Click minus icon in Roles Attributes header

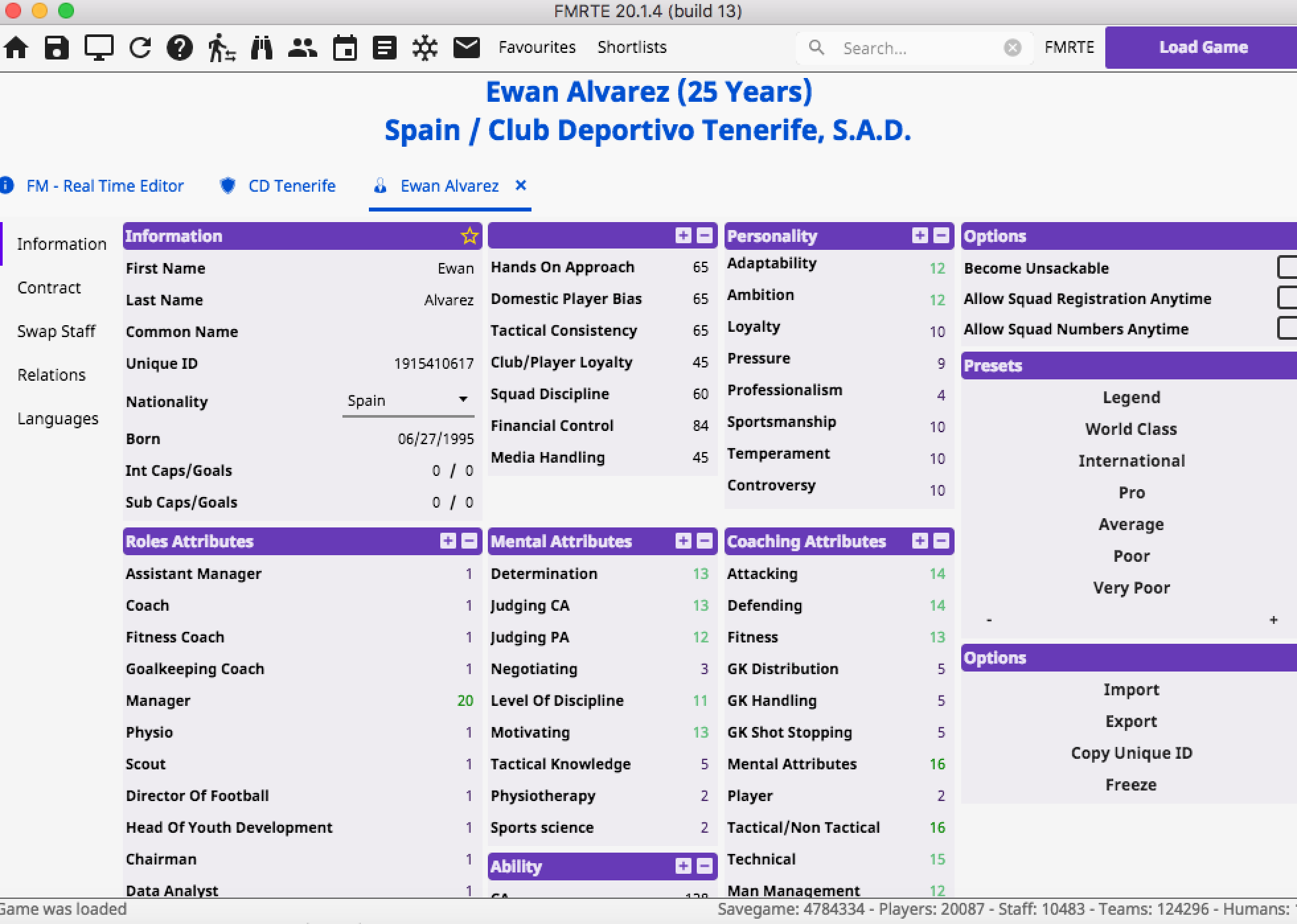click(469, 541)
